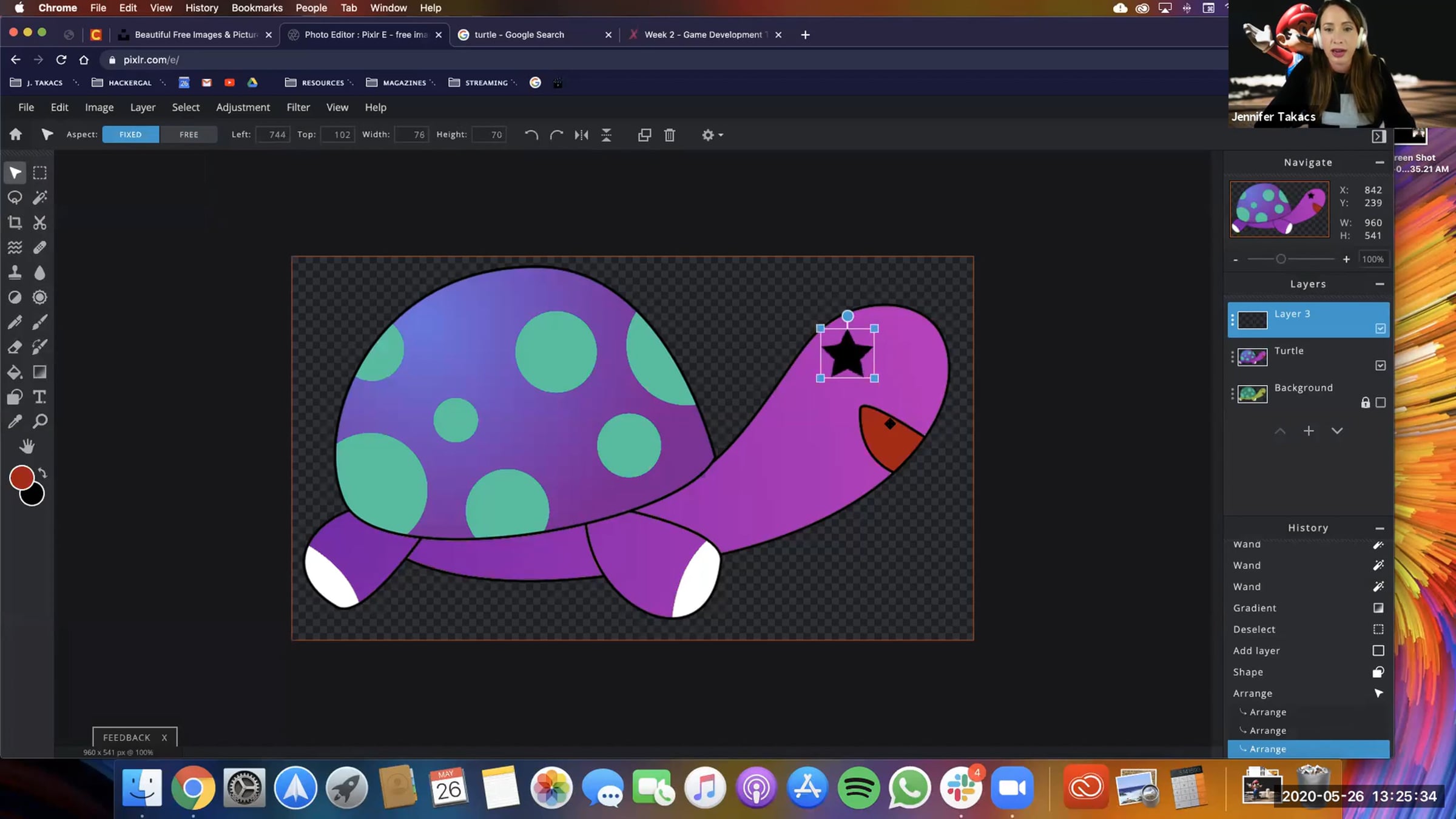This screenshot has width=1456, height=819.
Task: Select the Marquee selection tool
Action: tap(40, 173)
